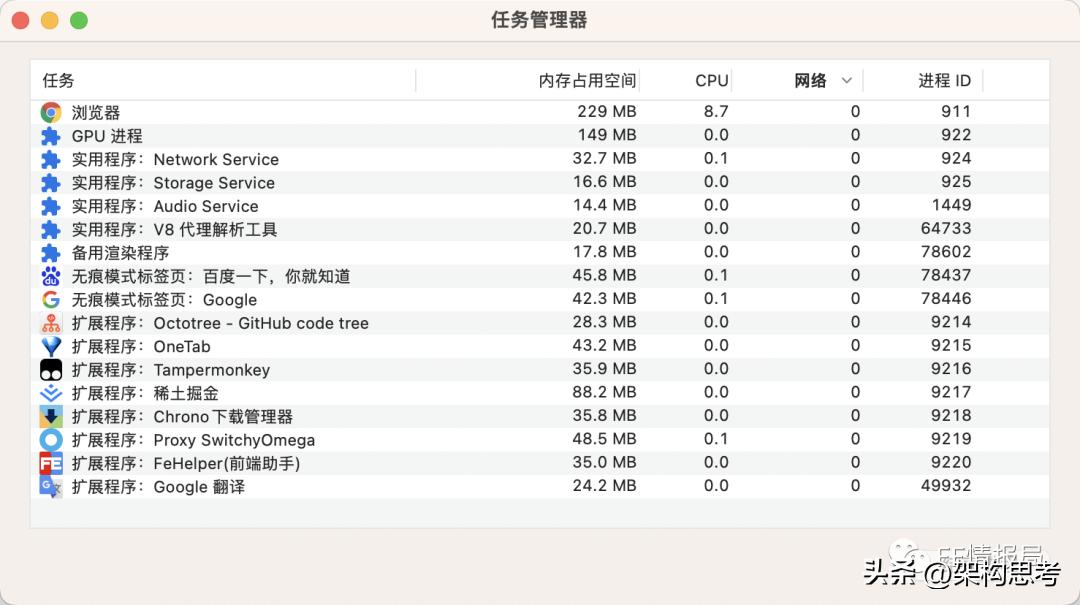Minimize the 任务管理器 window

coord(49,20)
